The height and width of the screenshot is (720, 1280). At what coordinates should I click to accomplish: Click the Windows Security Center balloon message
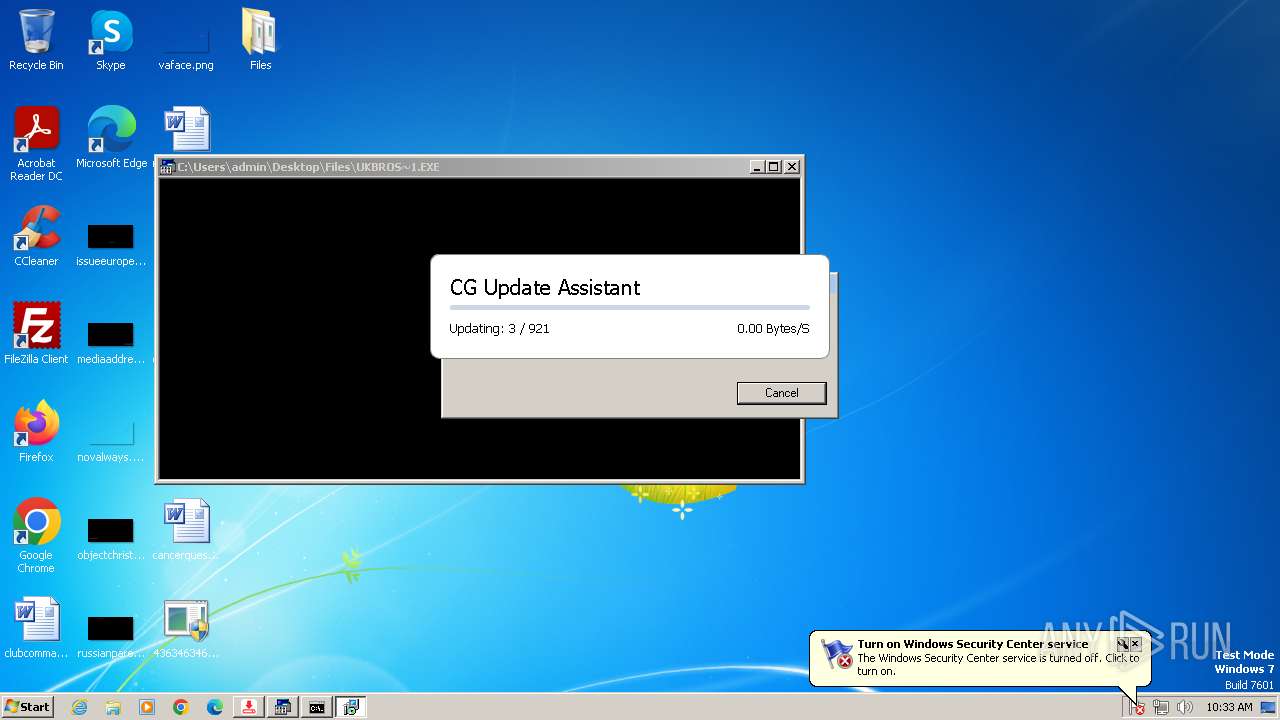[997, 664]
